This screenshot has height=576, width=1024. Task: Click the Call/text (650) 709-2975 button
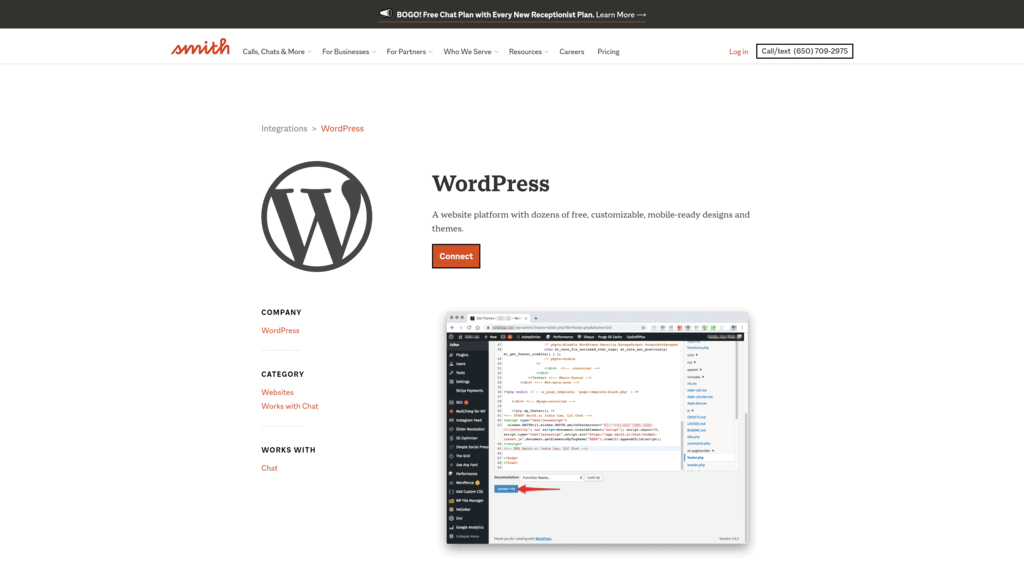coord(805,51)
